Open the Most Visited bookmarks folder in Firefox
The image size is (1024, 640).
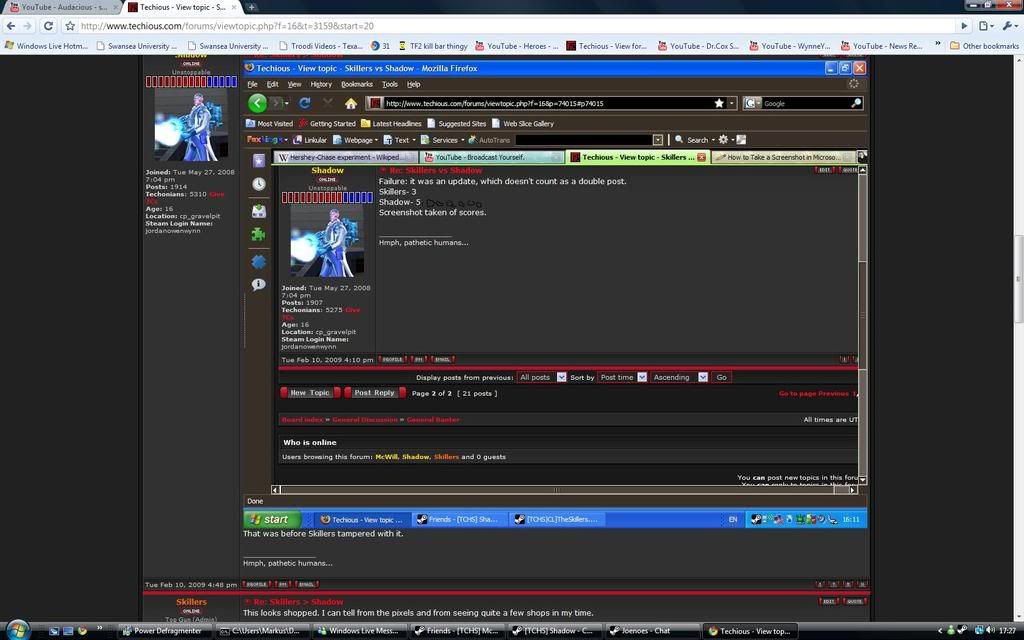pyautogui.click(x=269, y=123)
